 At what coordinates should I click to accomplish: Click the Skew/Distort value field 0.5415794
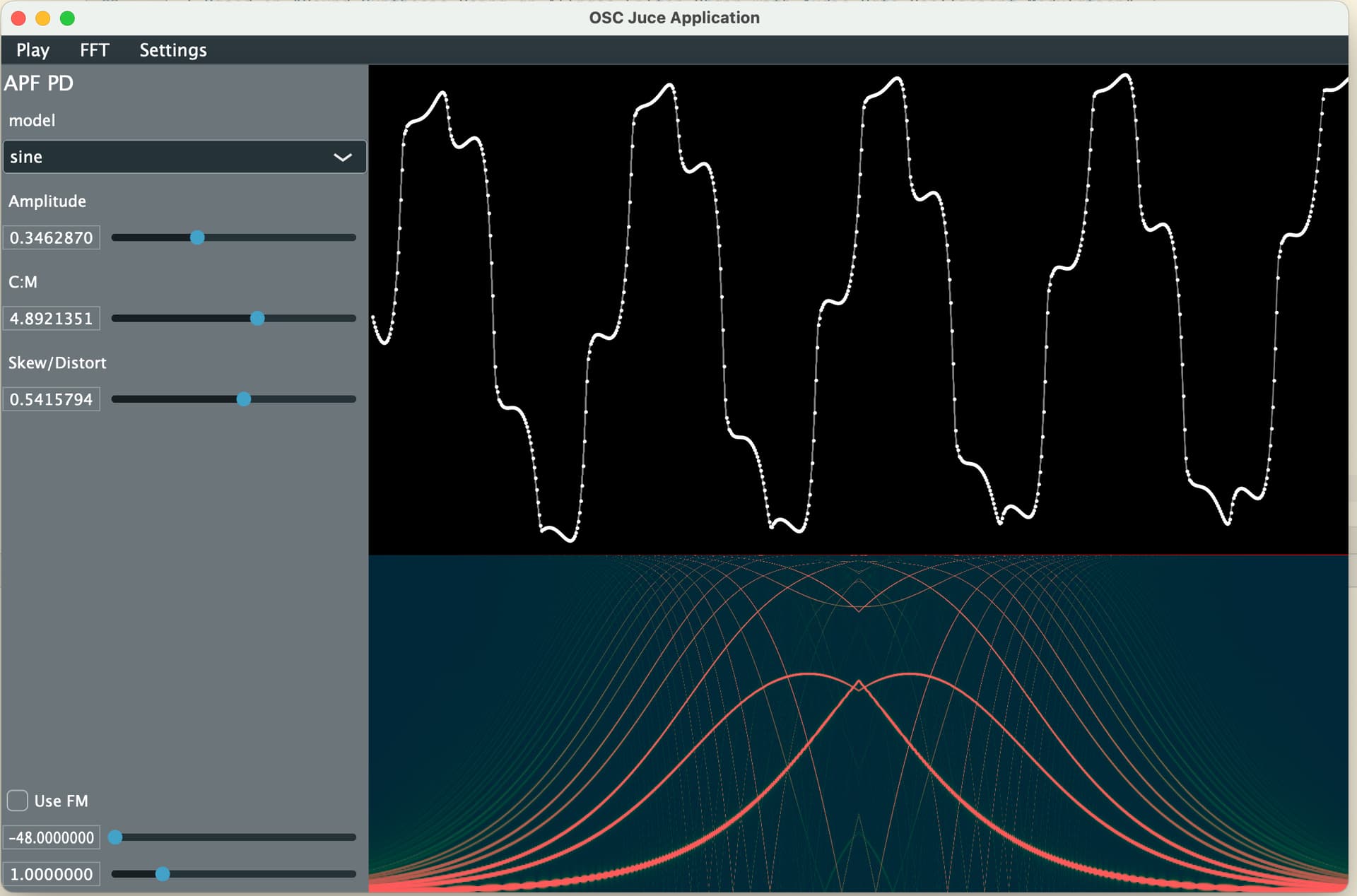pyautogui.click(x=52, y=399)
